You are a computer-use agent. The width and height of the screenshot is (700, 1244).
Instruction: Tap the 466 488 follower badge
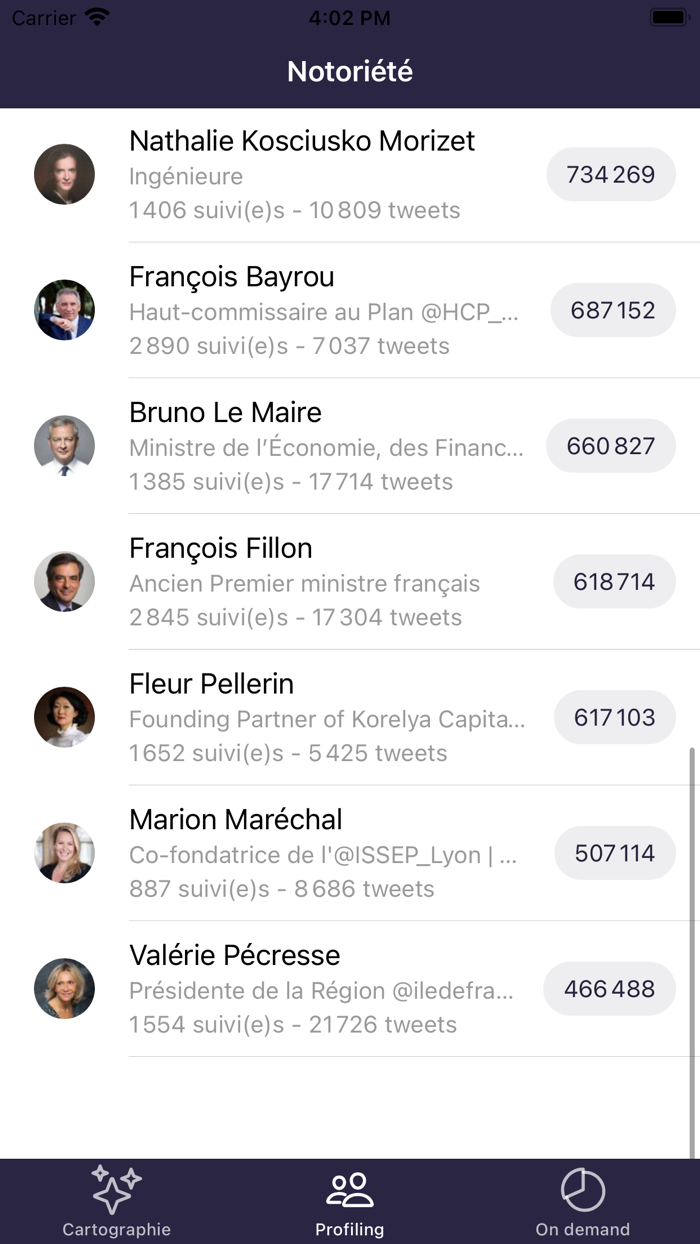[609, 989]
